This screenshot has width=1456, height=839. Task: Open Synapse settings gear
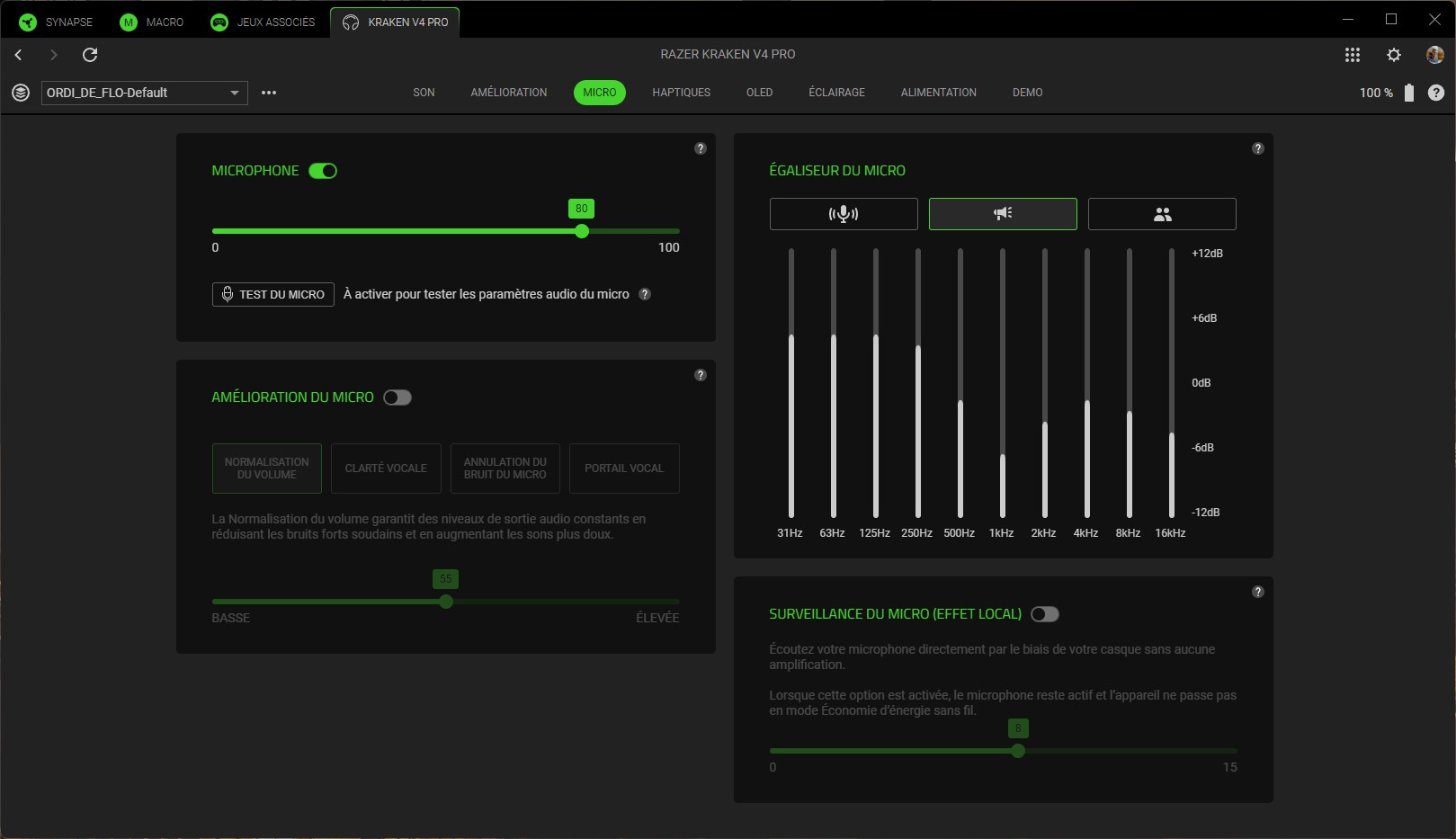1394,55
